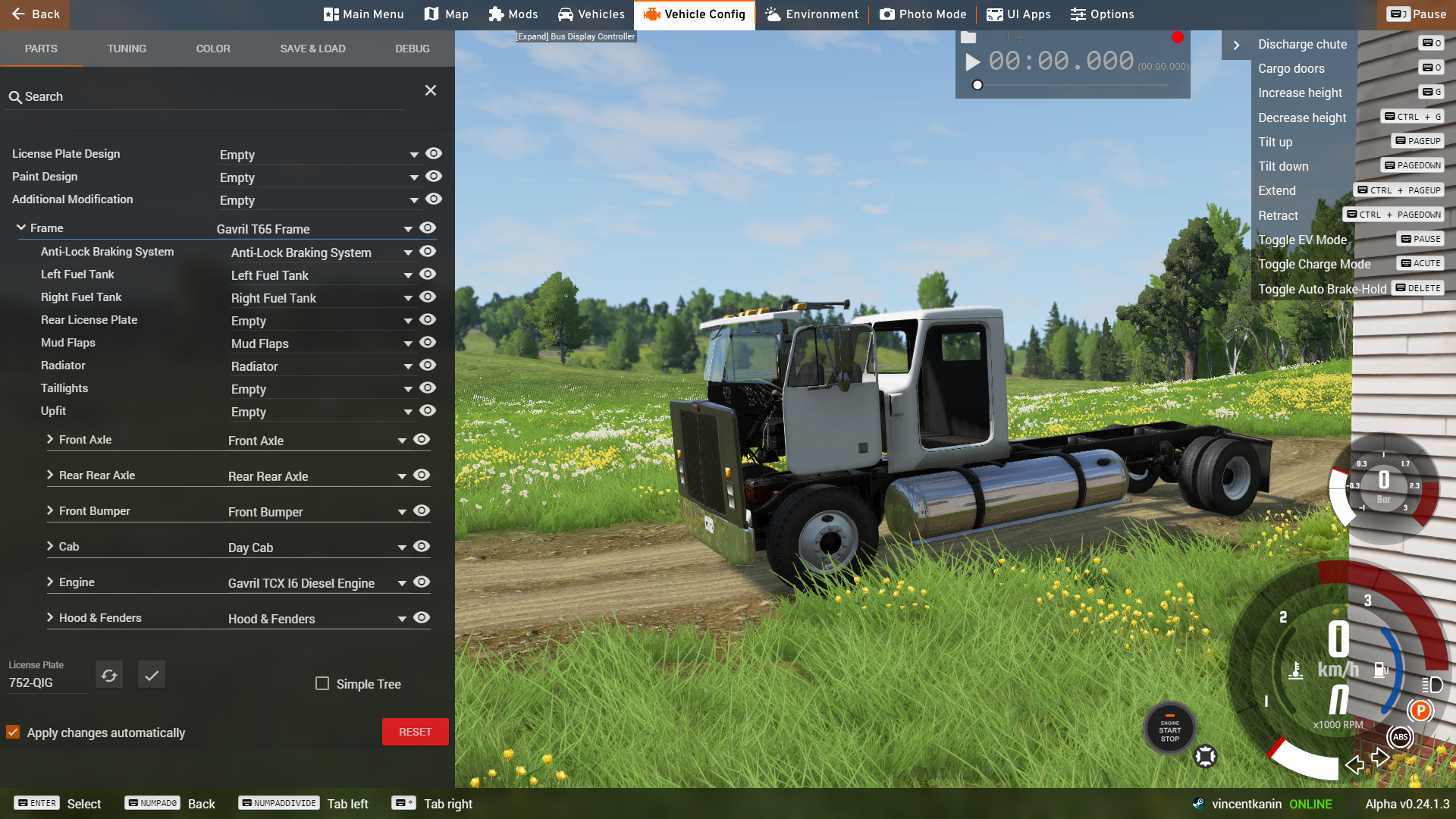1456x819 pixels.
Task: Toggle visibility eye for Engine
Action: pyautogui.click(x=422, y=582)
